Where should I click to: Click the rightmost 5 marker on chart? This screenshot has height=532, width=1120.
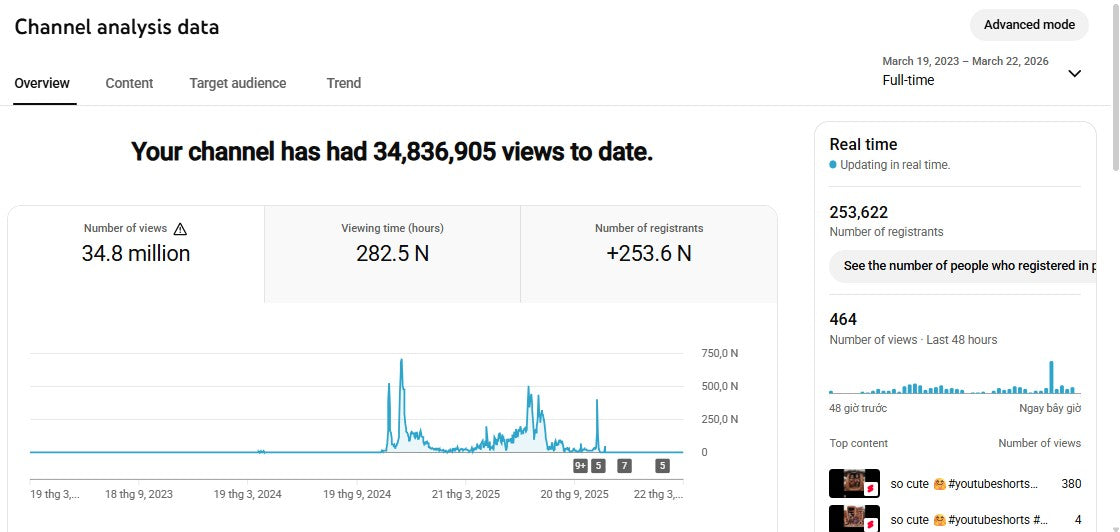click(x=662, y=465)
